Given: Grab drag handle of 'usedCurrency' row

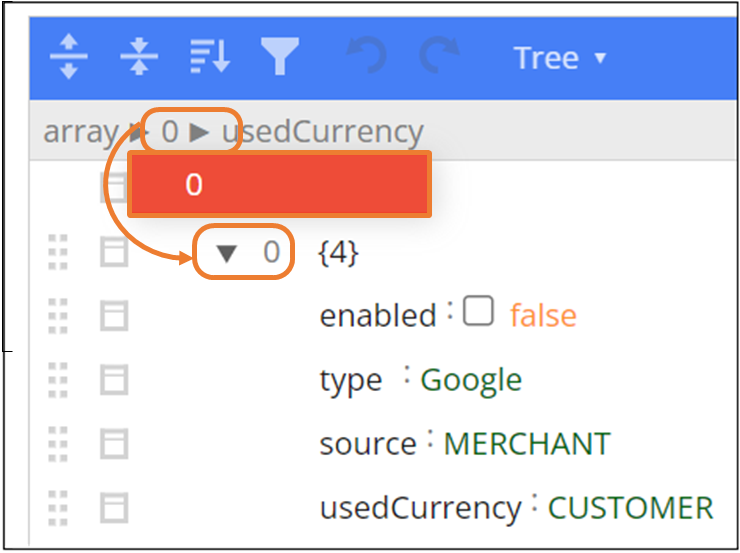Looking at the screenshot, I should click(58, 508).
